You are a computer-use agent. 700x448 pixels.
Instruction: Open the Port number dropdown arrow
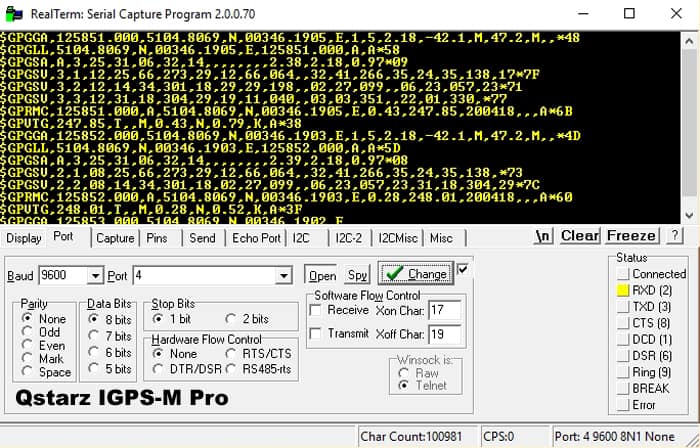pyautogui.click(x=283, y=276)
